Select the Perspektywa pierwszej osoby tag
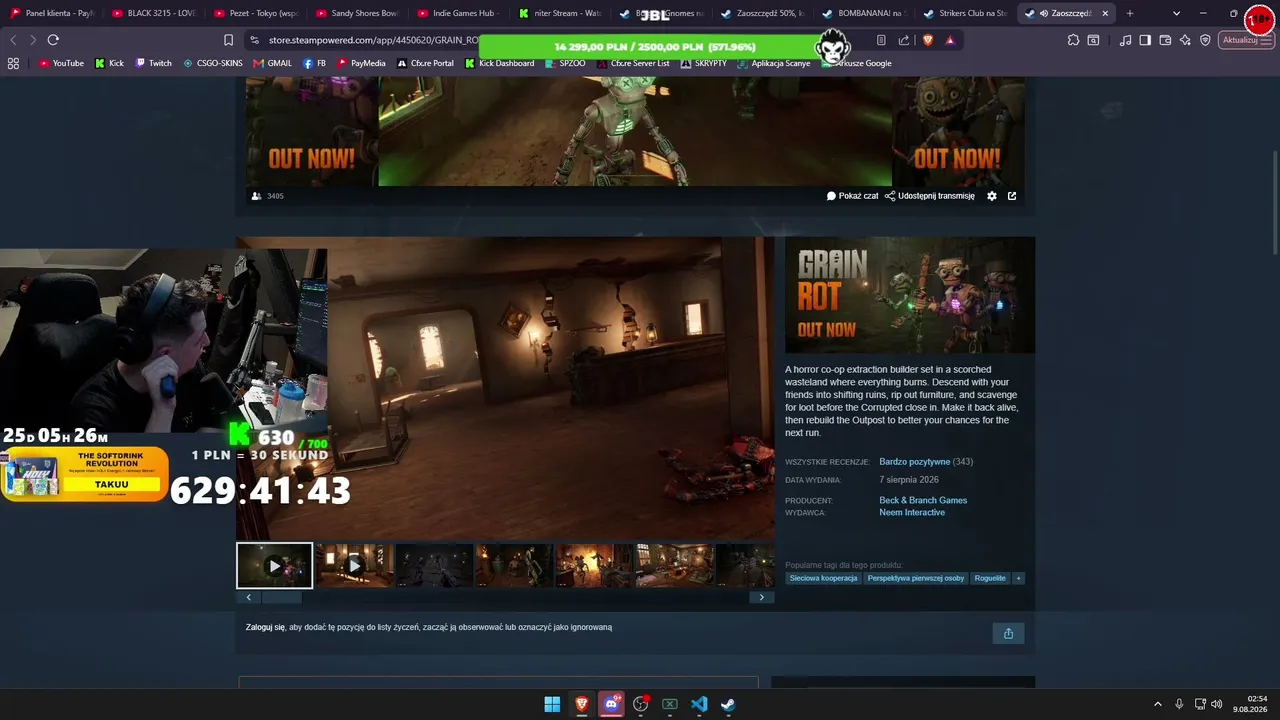Screen dimensions: 1280x720 point(916,578)
